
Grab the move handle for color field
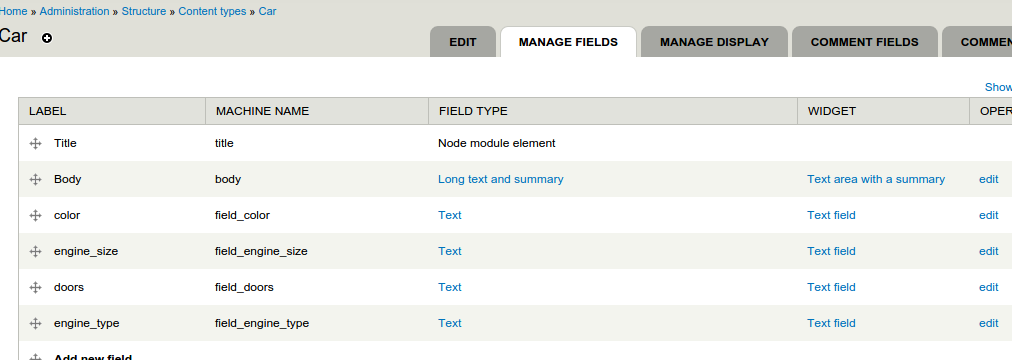click(35, 215)
